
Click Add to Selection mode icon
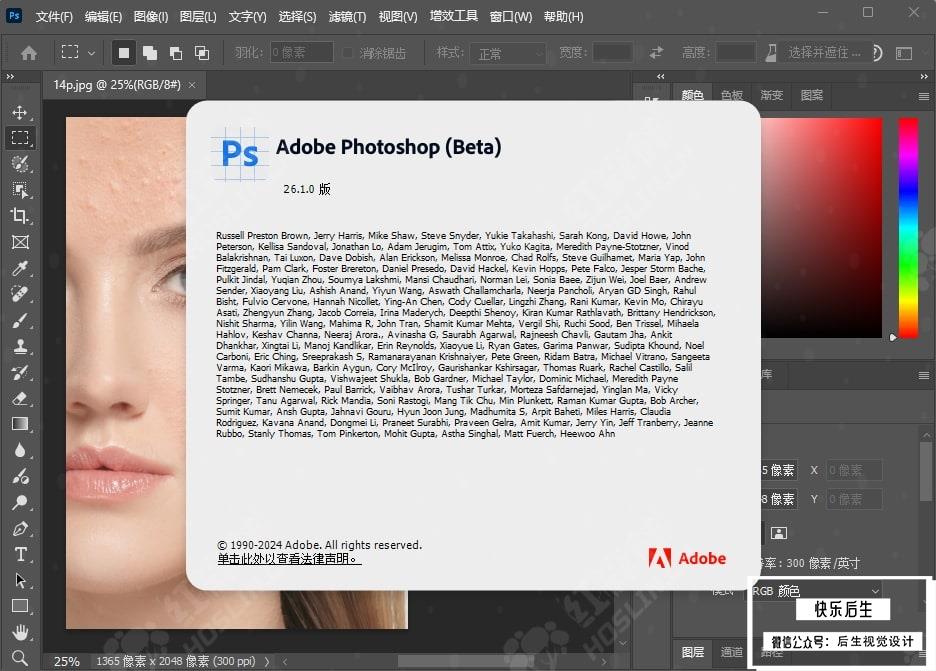click(x=149, y=53)
